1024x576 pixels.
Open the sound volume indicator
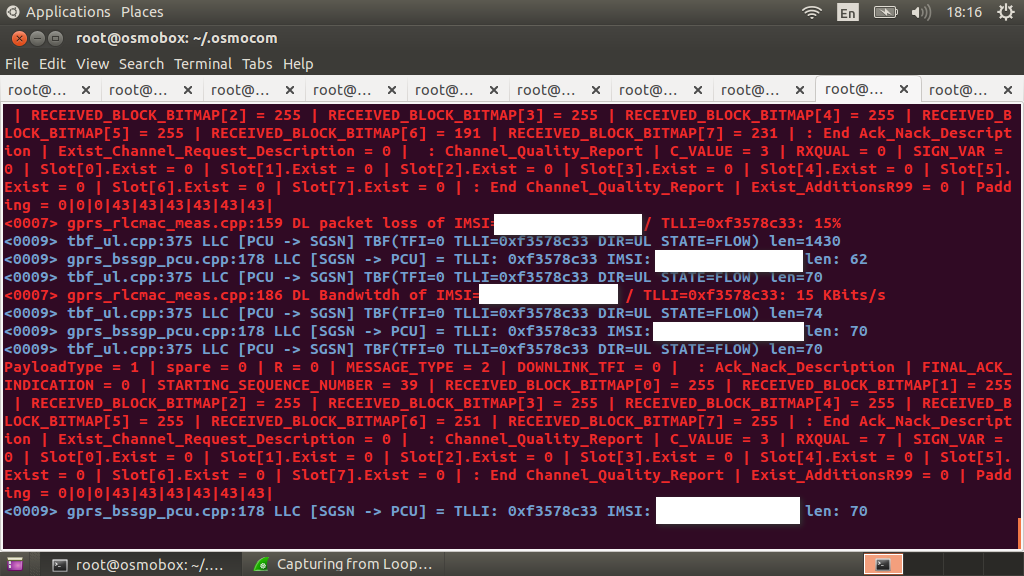[921, 12]
